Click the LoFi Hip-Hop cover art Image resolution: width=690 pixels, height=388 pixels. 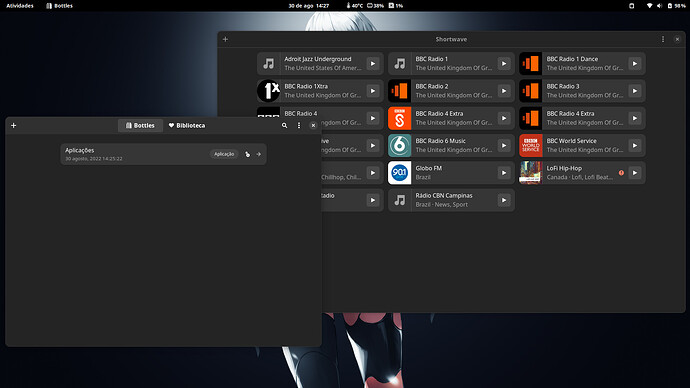pyautogui.click(x=531, y=173)
